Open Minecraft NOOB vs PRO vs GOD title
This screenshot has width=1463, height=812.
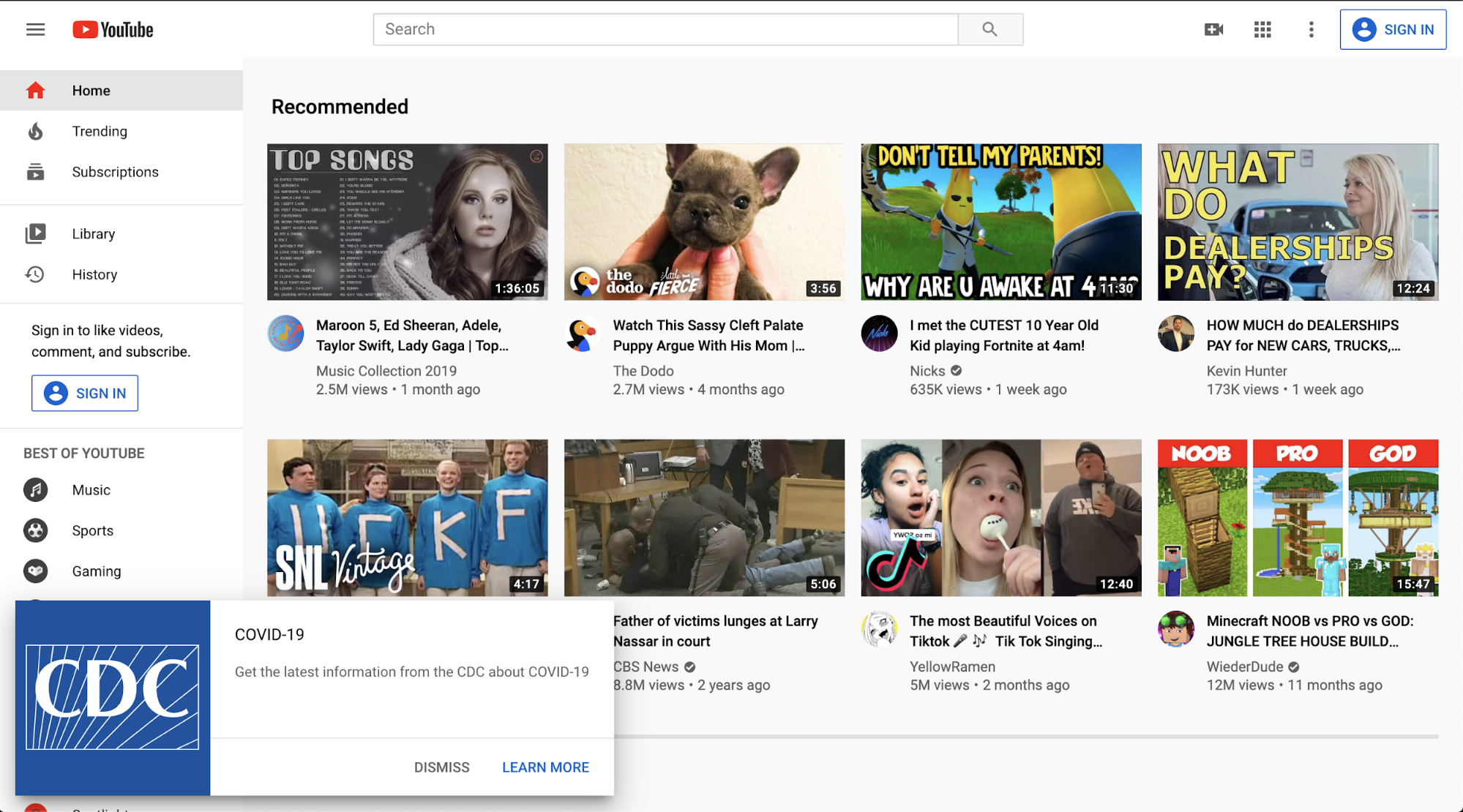tap(1310, 631)
